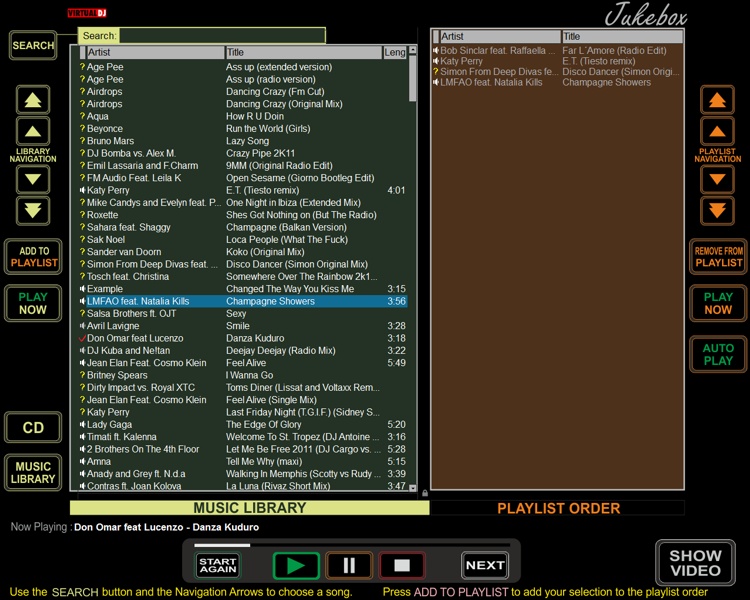The height and width of the screenshot is (600, 750).
Task: Click the question mark icon beside Beyonce
Action: click(82, 128)
